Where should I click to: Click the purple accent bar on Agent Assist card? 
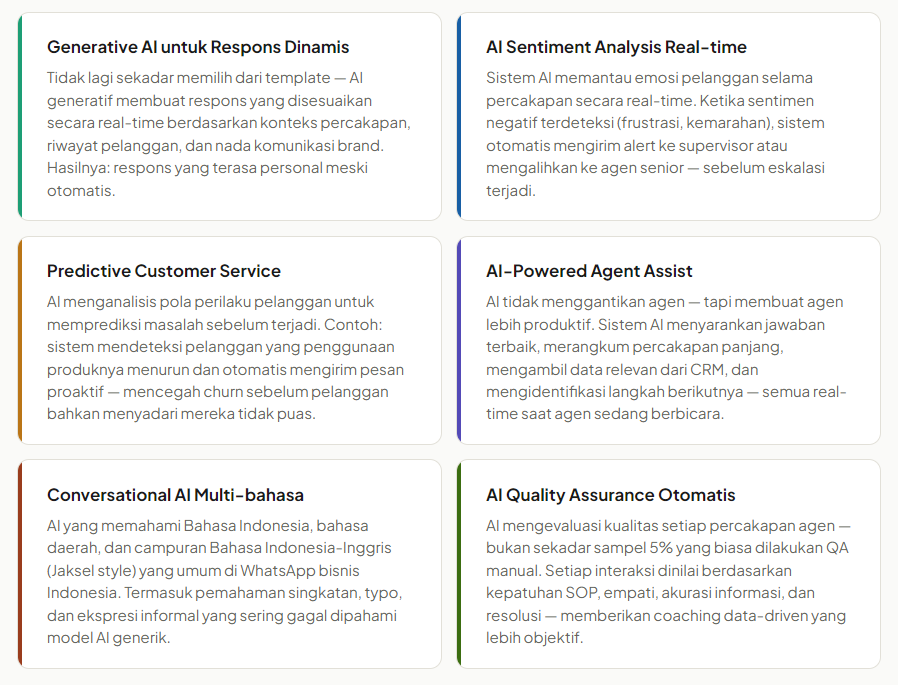coord(459,340)
